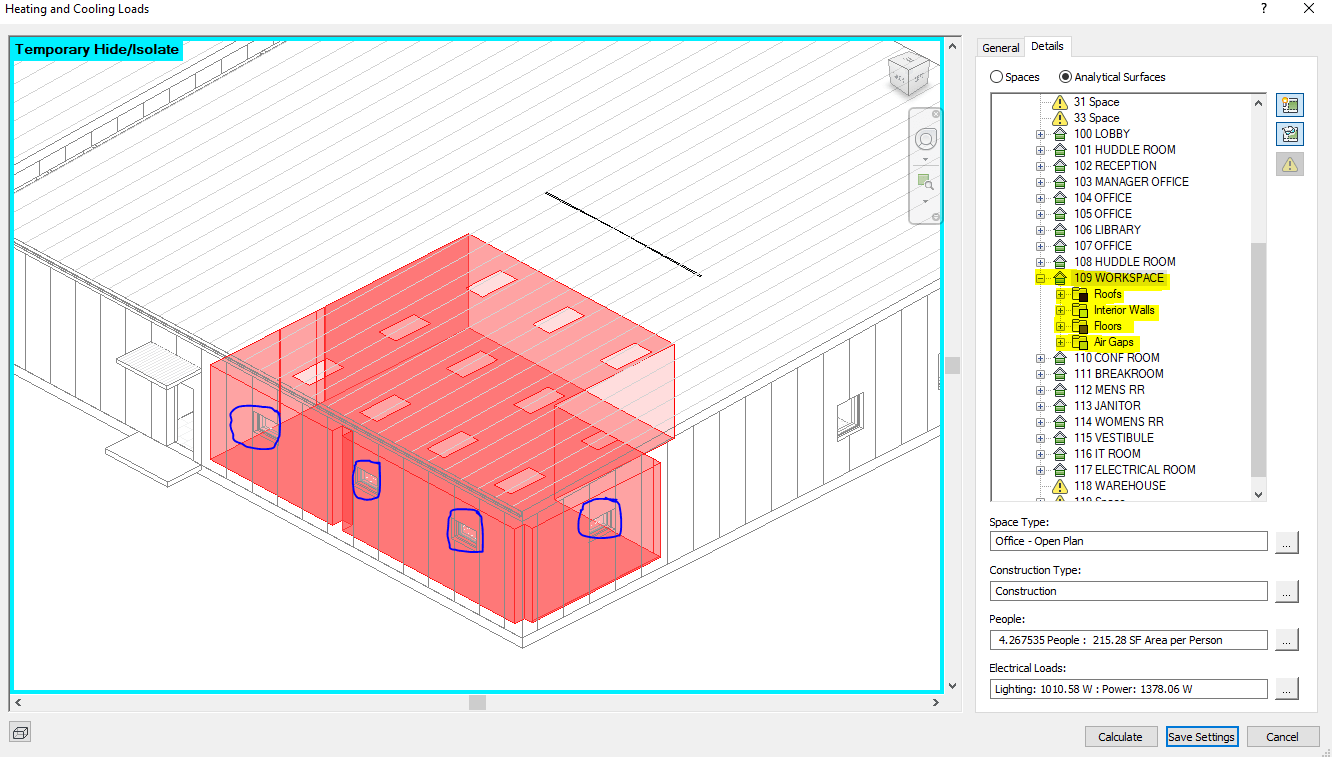The image size is (1332, 757).
Task: Select 108 HUDDLE ROOM in the tree
Action: [x=1125, y=262]
